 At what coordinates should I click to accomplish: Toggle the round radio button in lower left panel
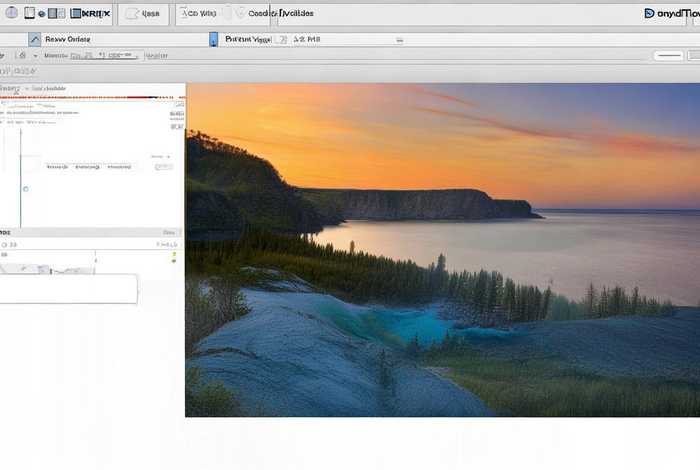pyautogui.click(x=5, y=243)
